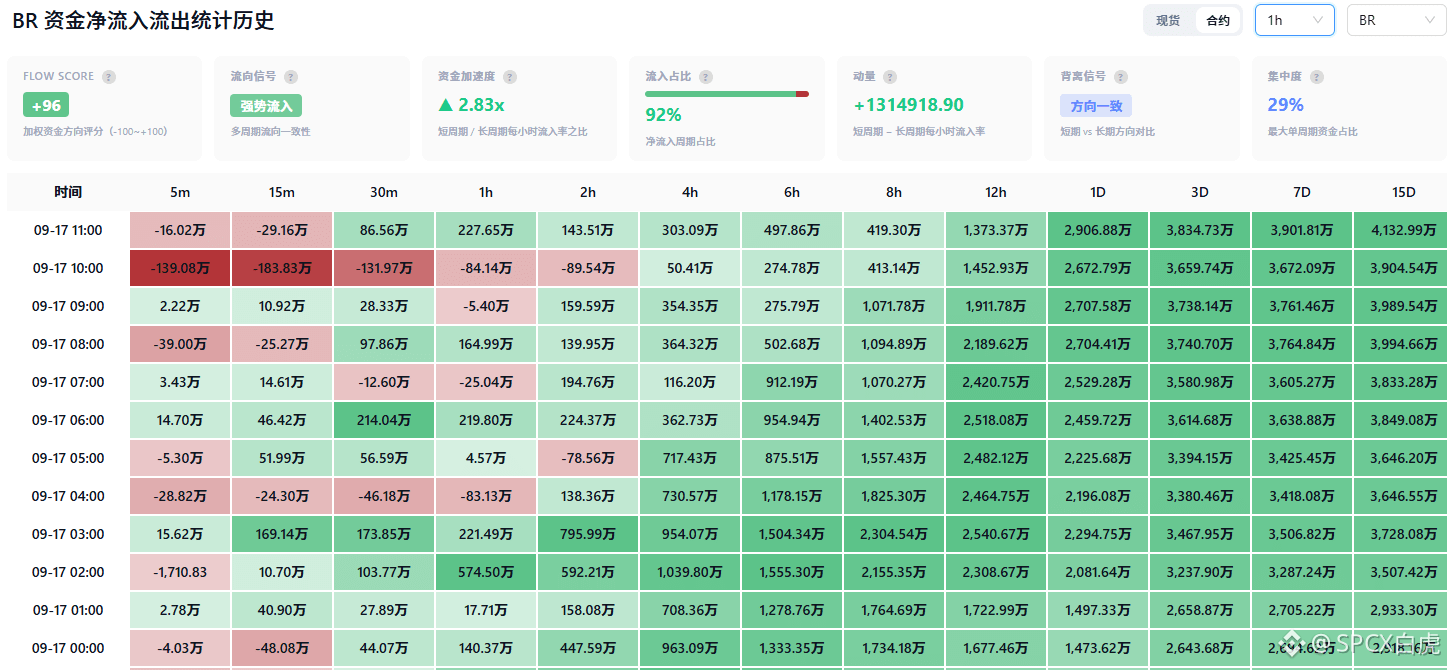Click the 1h dropdown chevron arrow
The image size is (1449, 670).
1318,20
